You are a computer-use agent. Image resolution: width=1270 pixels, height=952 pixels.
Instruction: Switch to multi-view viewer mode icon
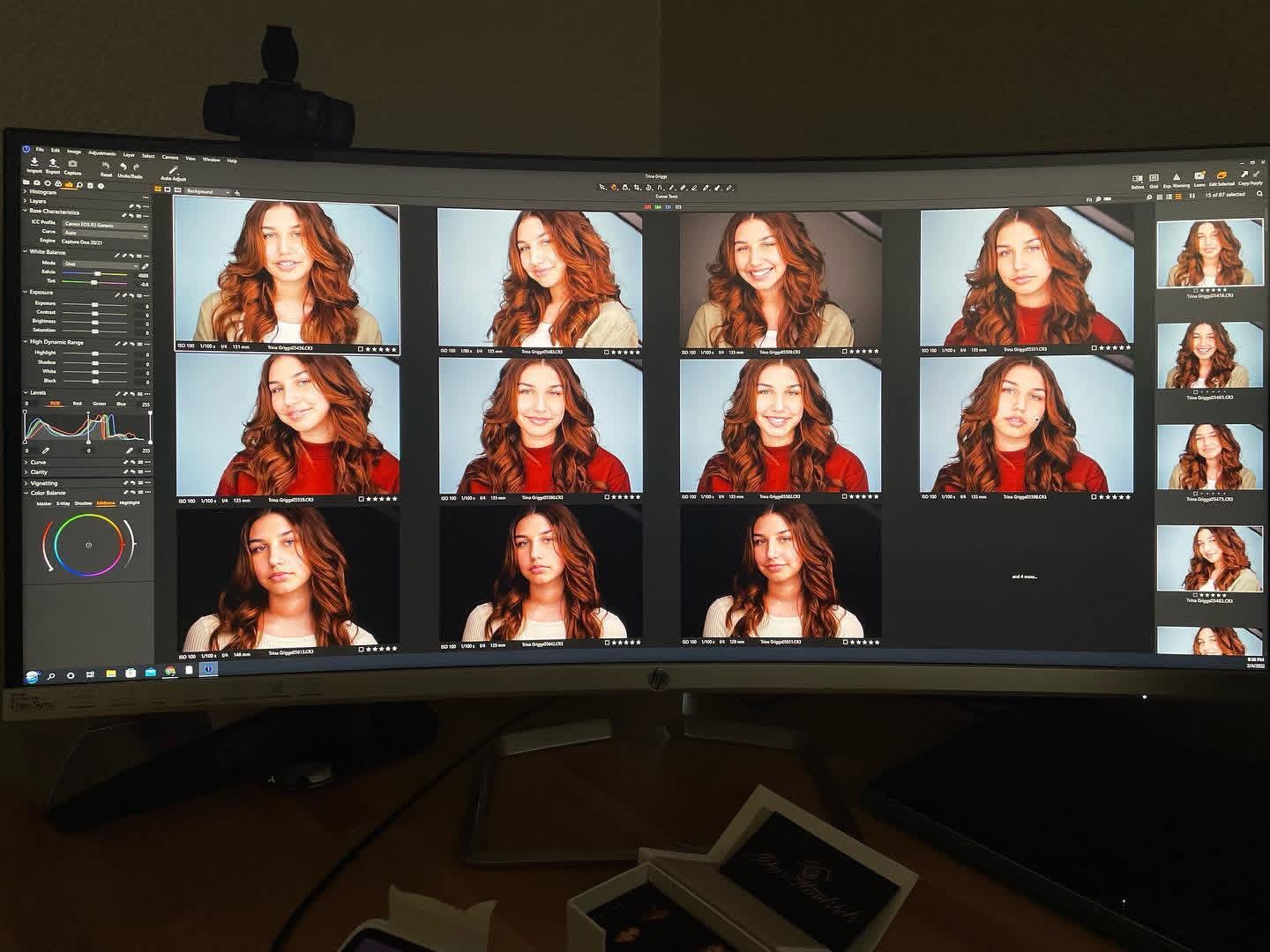point(159,190)
